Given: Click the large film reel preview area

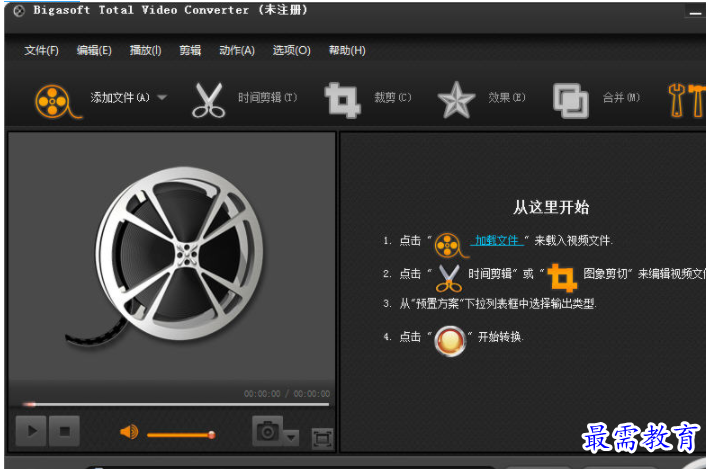Looking at the screenshot, I should pyautogui.click(x=171, y=257).
